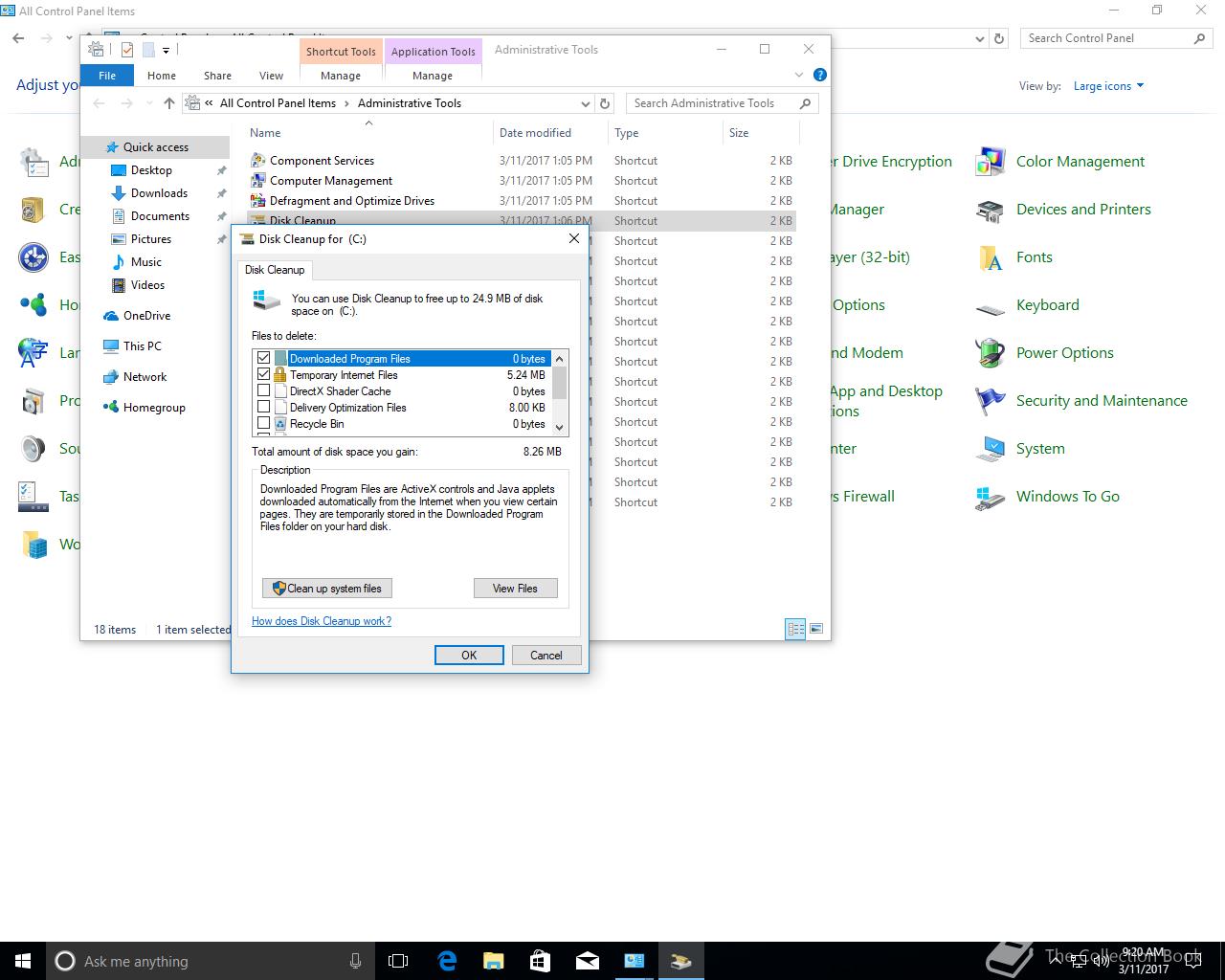Viewport: 1225px width, 980px height.
Task: Click the Cortana microphone icon
Action: pos(356,961)
